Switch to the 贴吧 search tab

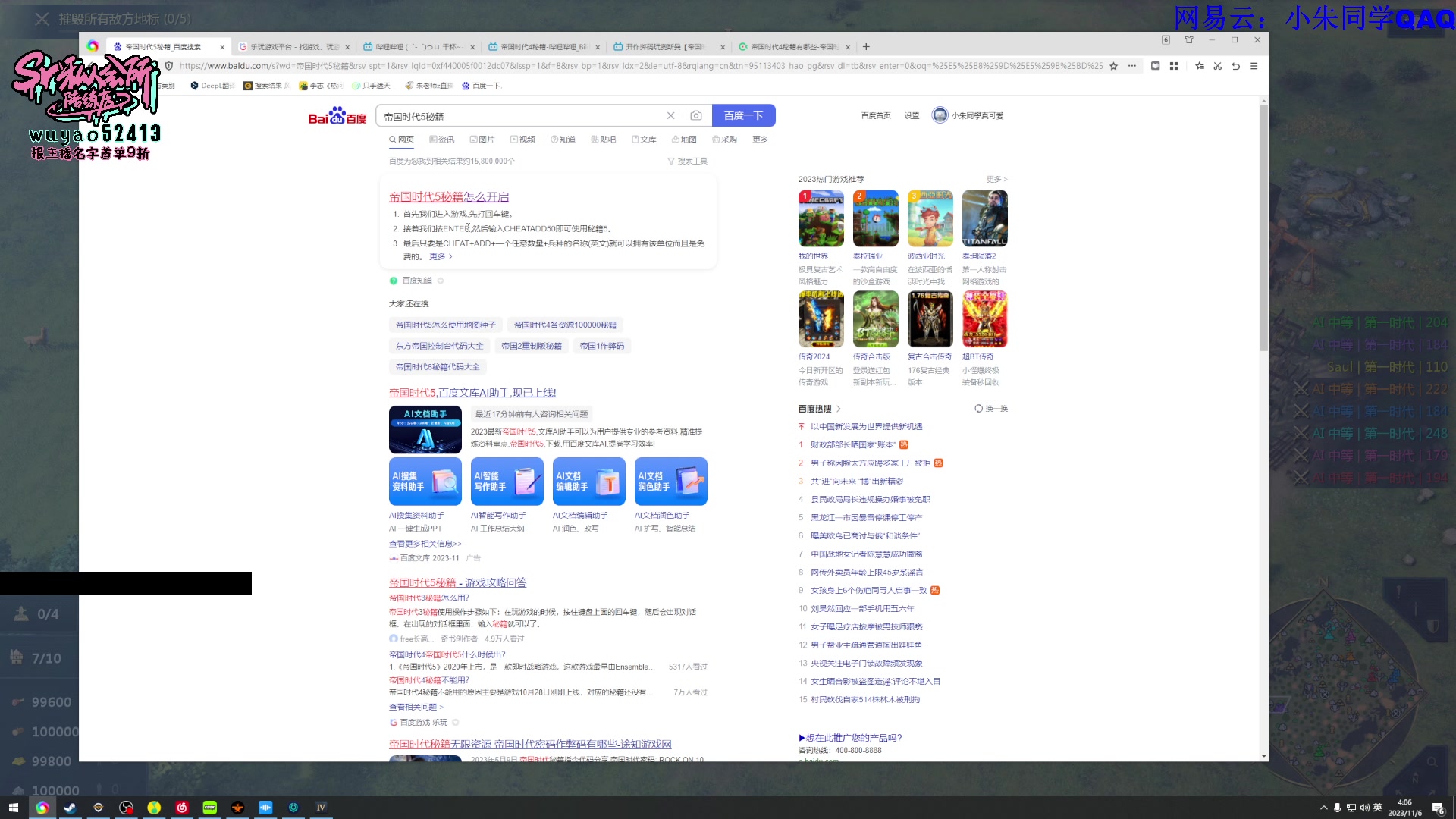pos(603,140)
